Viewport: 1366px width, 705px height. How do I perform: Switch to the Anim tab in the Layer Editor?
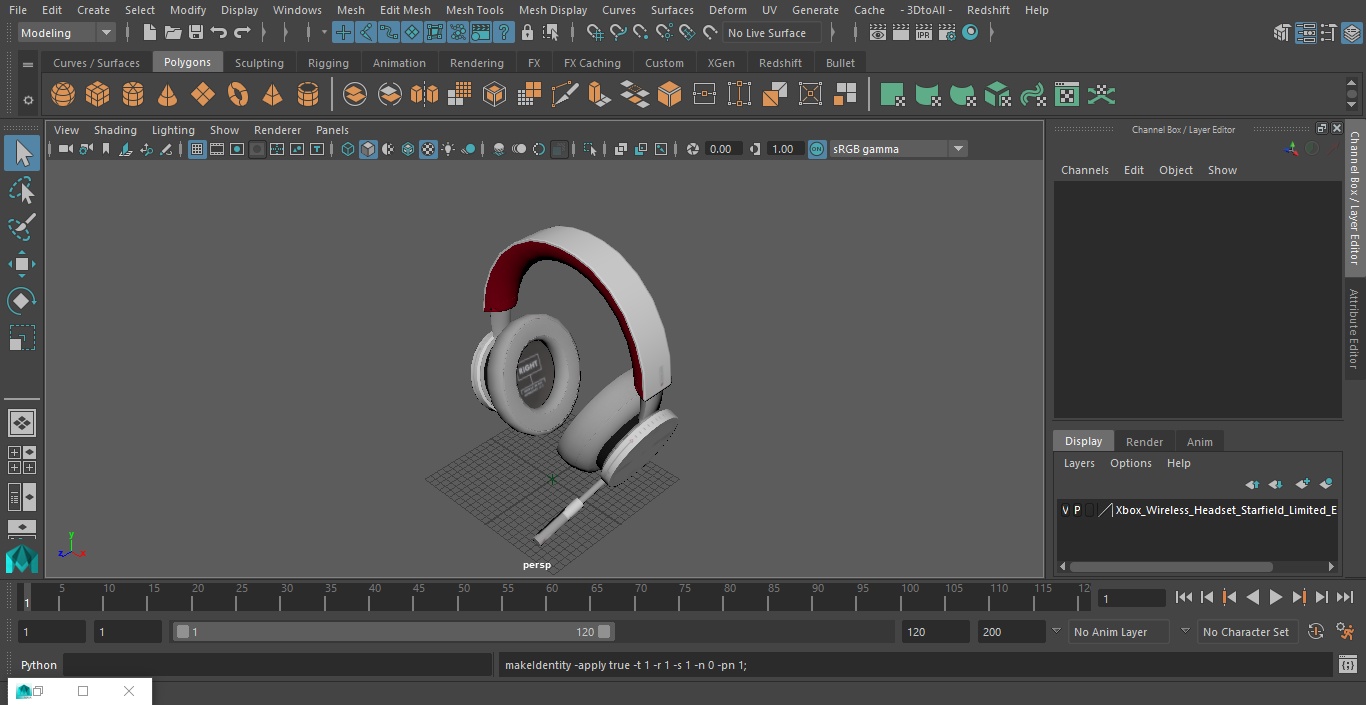1199,442
